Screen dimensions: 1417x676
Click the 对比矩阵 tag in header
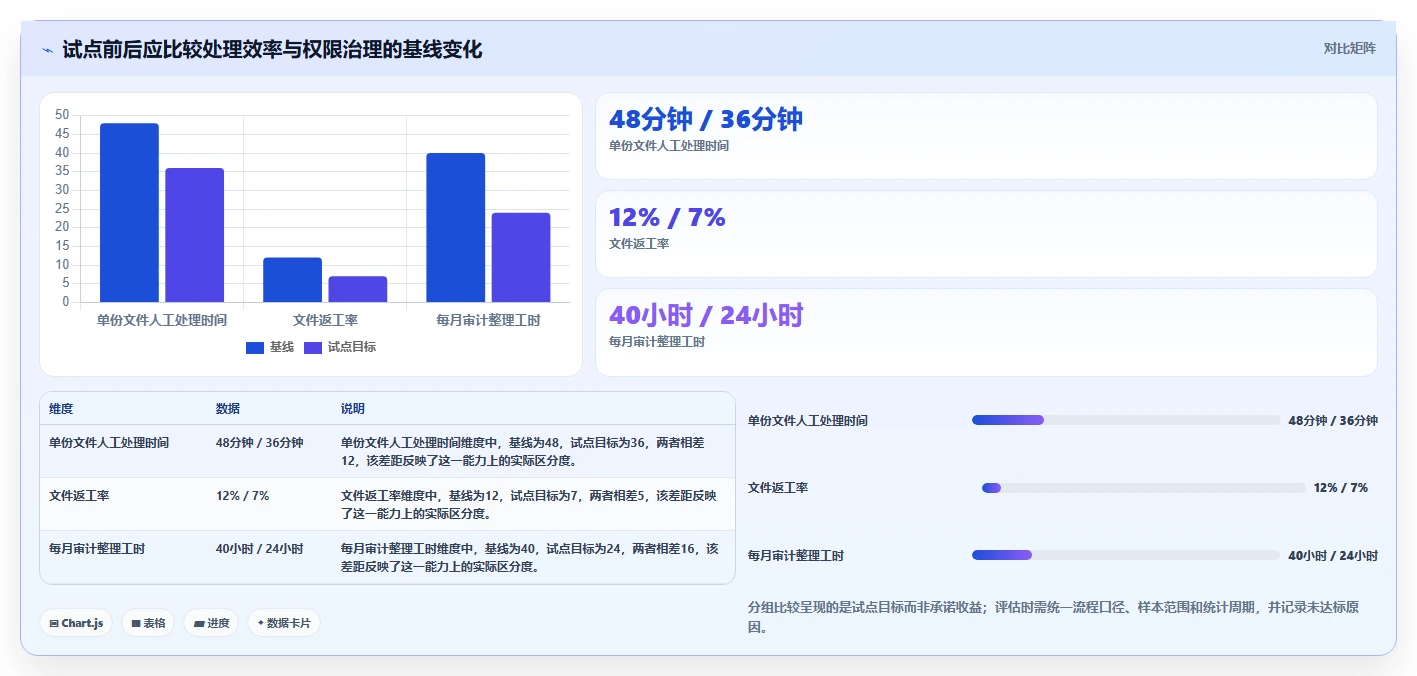[x=1349, y=48]
